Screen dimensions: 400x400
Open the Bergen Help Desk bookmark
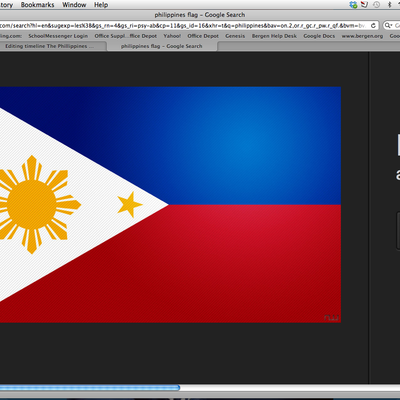coord(274,36)
